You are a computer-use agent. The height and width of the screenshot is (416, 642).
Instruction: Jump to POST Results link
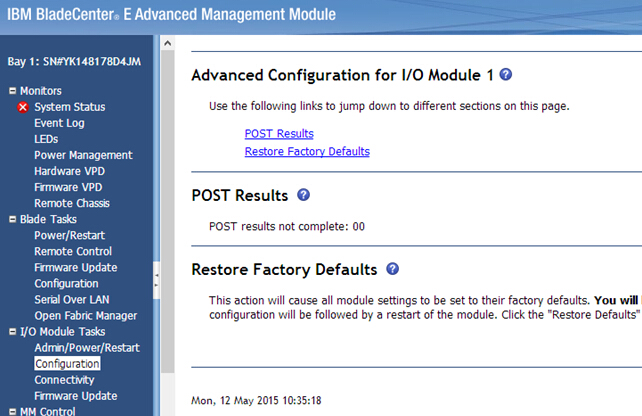tap(279, 133)
